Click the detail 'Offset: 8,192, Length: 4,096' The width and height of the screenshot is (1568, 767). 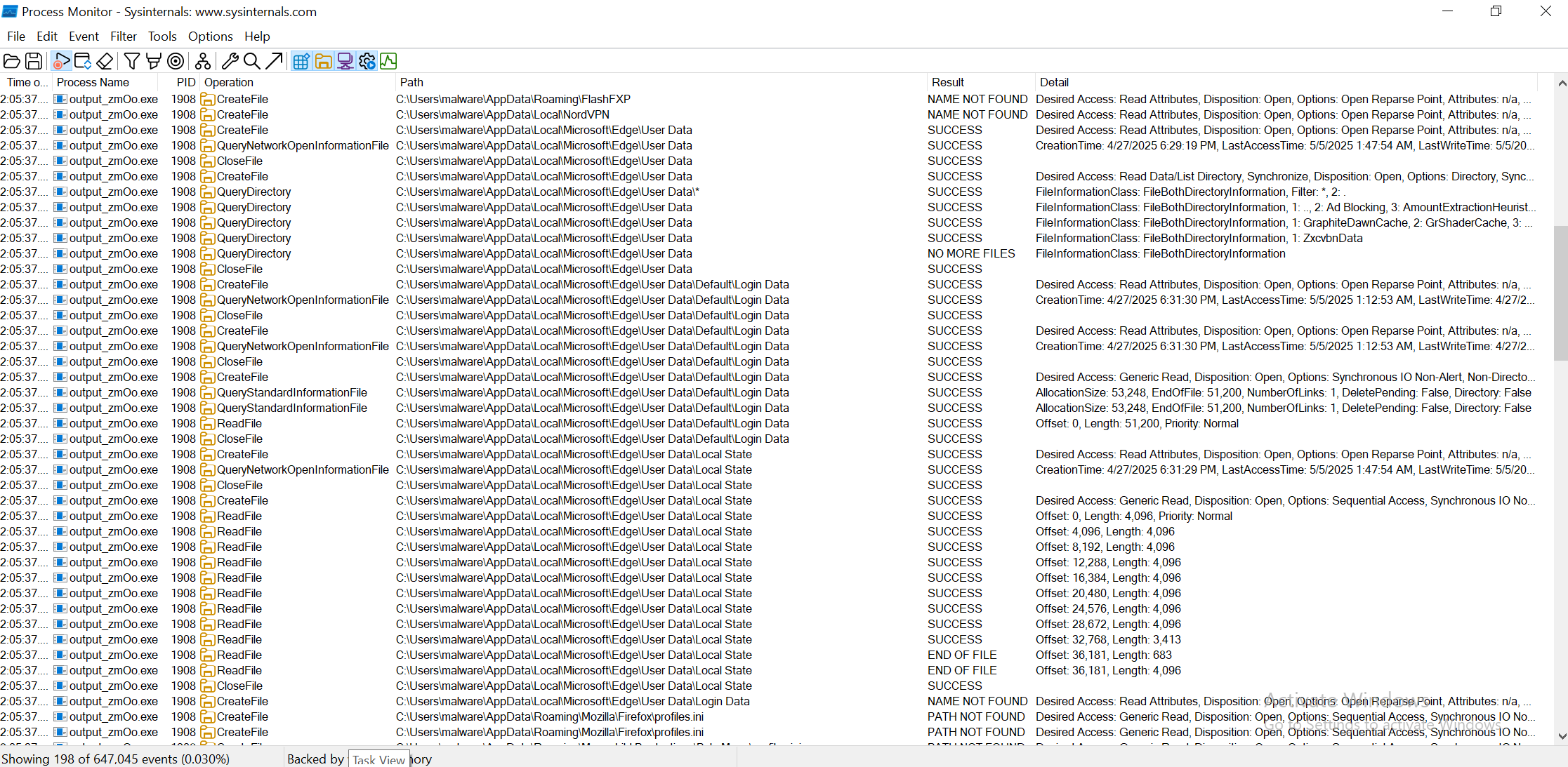click(1105, 547)
